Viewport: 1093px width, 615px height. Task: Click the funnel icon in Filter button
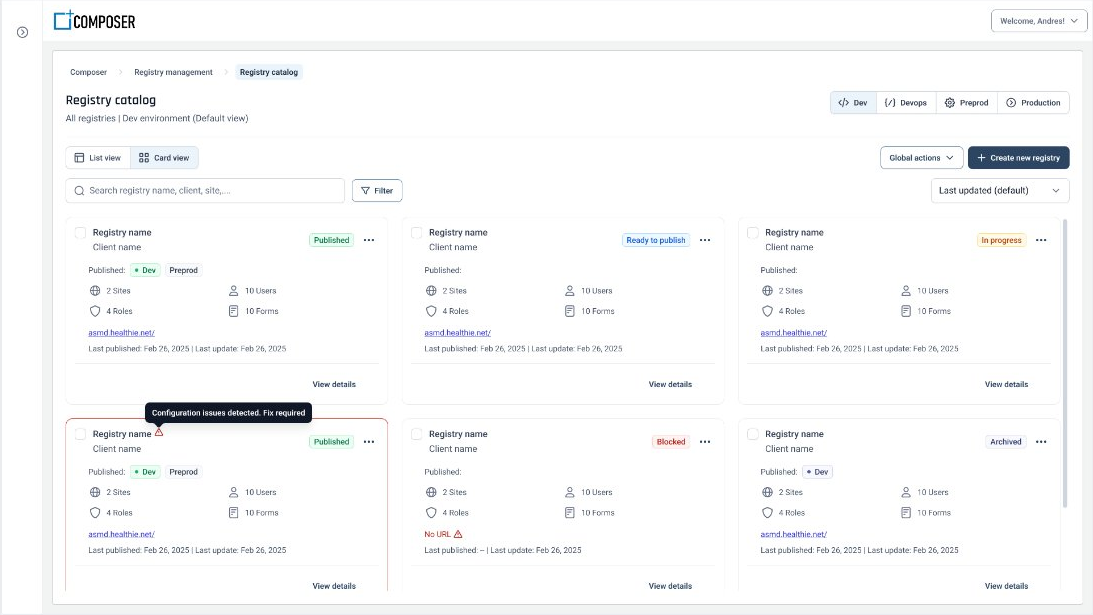[x=365, y=190]
